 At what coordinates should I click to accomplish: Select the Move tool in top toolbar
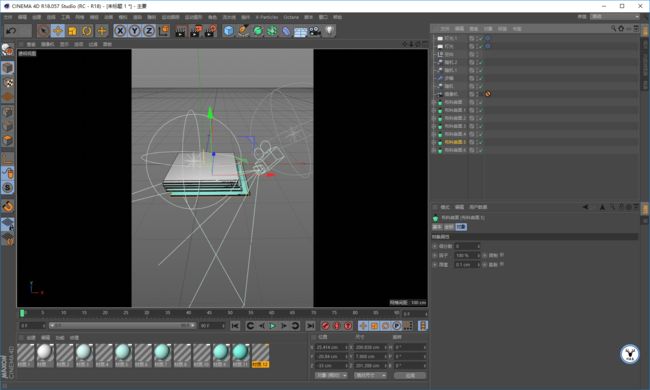[x=58, y=31]
